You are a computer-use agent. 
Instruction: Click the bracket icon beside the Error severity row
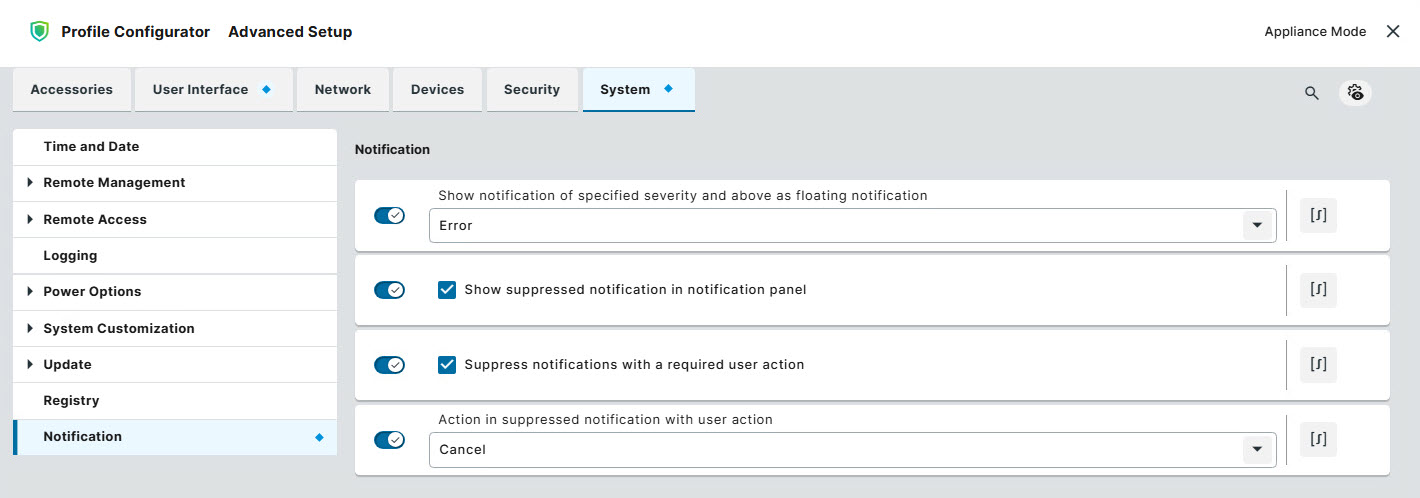1318,215
